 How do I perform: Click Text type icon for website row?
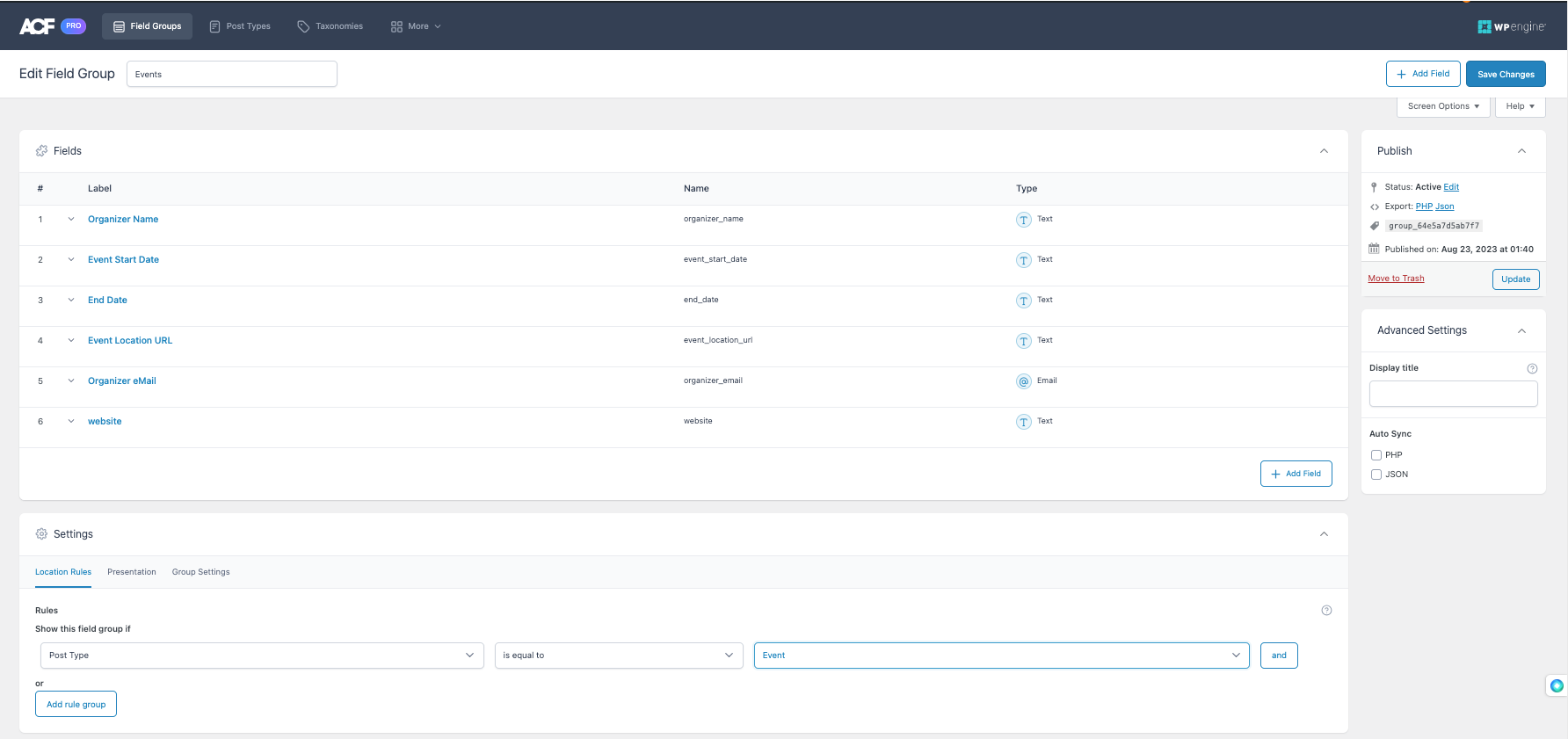pyautogui.click(x=1024, y=422)
